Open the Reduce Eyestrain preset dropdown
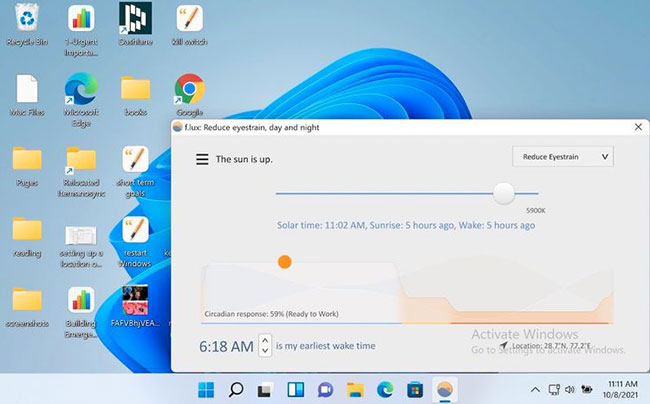The image size is (650, 404). (563, 157)
